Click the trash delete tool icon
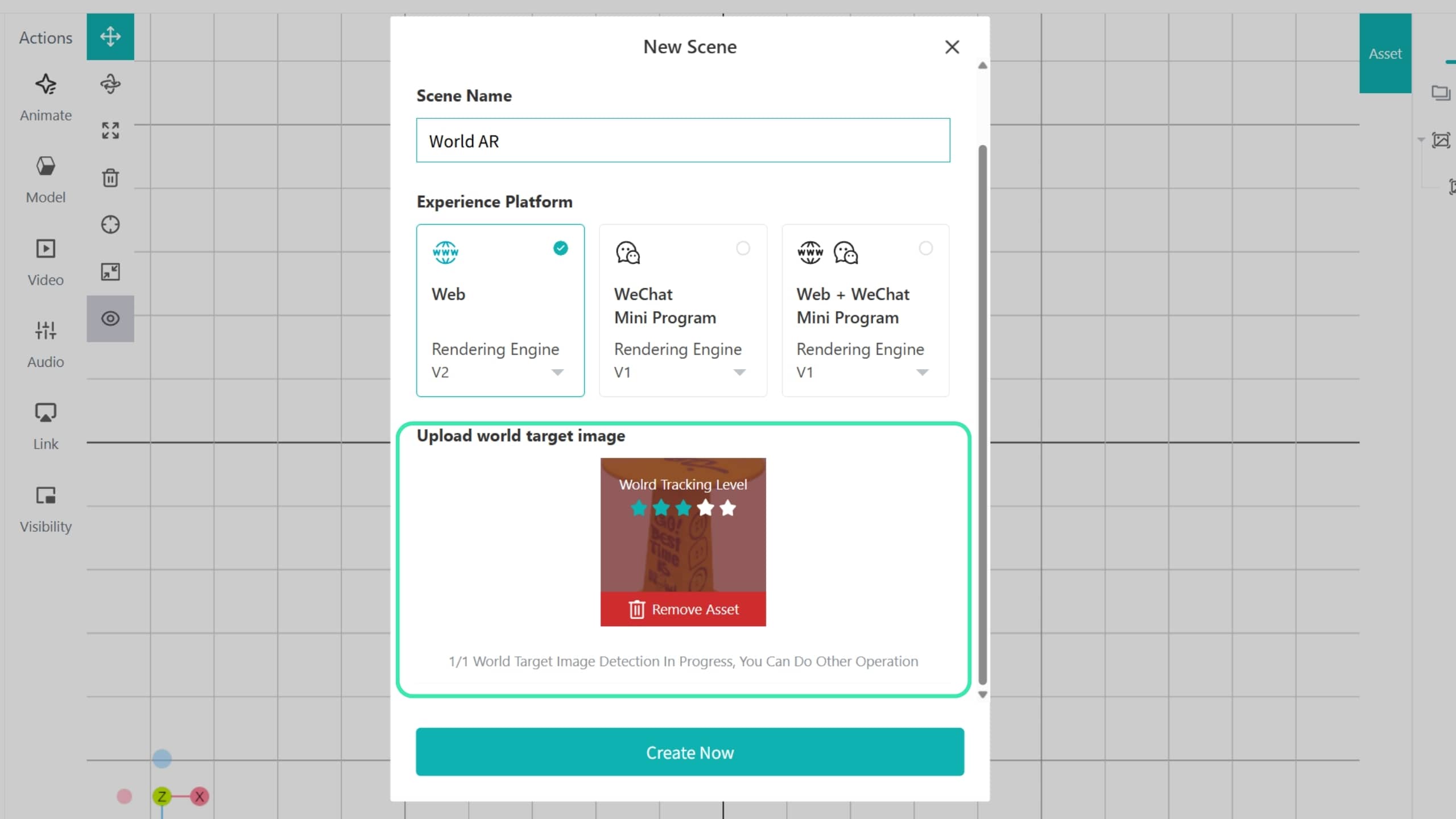Screen dimensions: 1456x819 pyautogui.click(x=110, y=177)
